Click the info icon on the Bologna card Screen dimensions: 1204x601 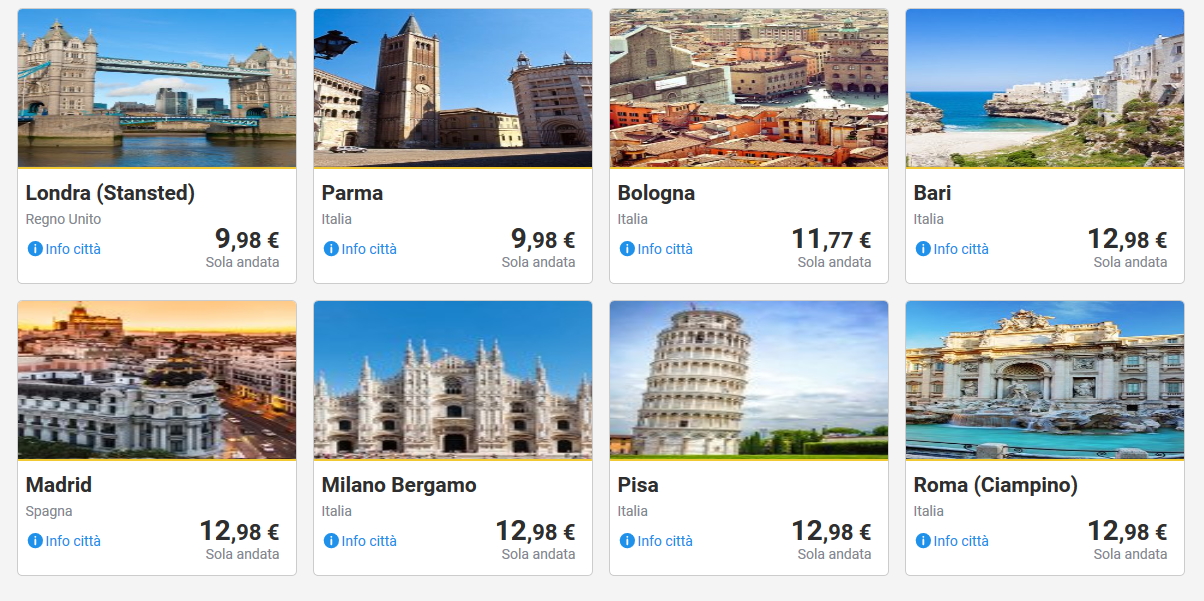(x=627, y=249)
